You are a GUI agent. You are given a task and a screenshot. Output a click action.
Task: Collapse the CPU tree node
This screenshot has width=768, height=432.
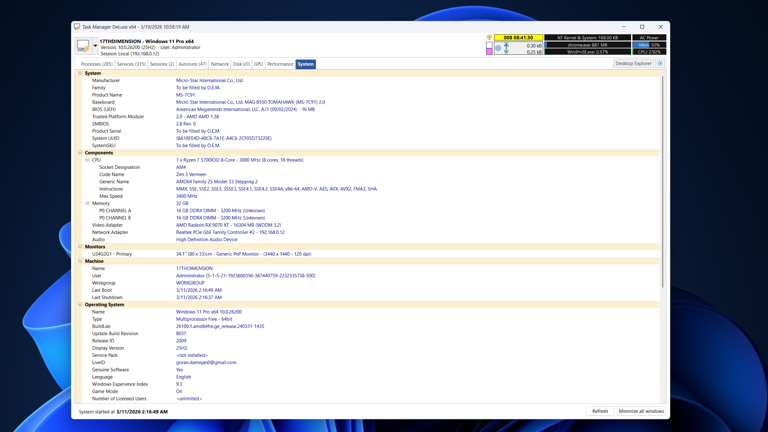coord(88,160)
